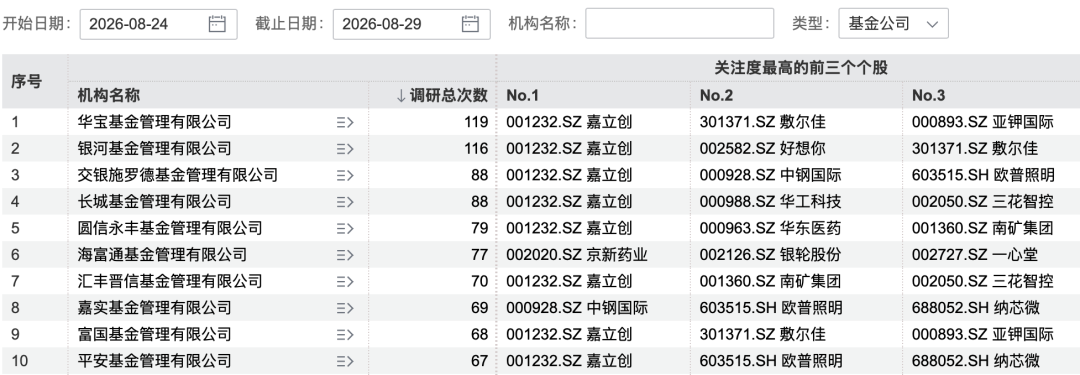The height and width of the screenshot is (375, 1080).
Task: Click 000893.SZ 亚钾国际 in 富国基金 row
Action: pos(983,335)
